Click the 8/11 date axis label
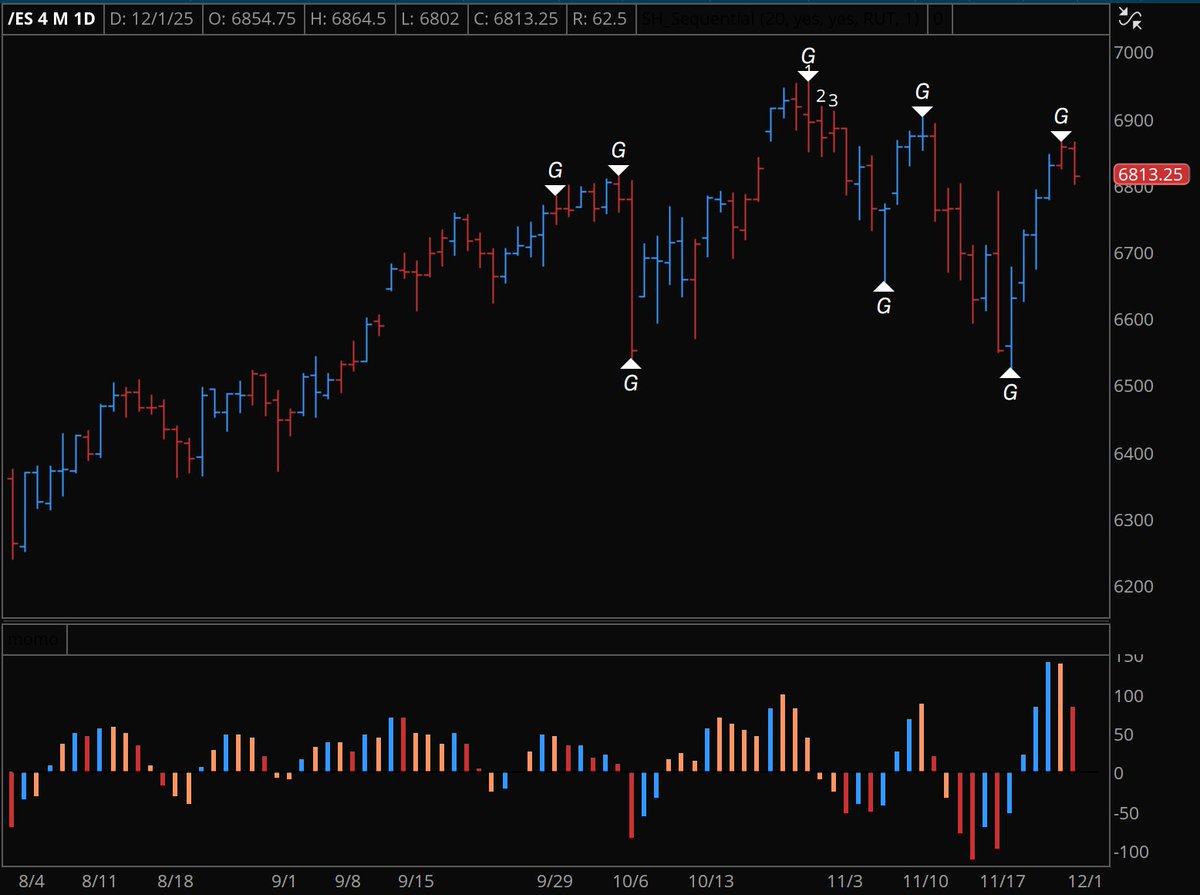 (x=100, y=881)
